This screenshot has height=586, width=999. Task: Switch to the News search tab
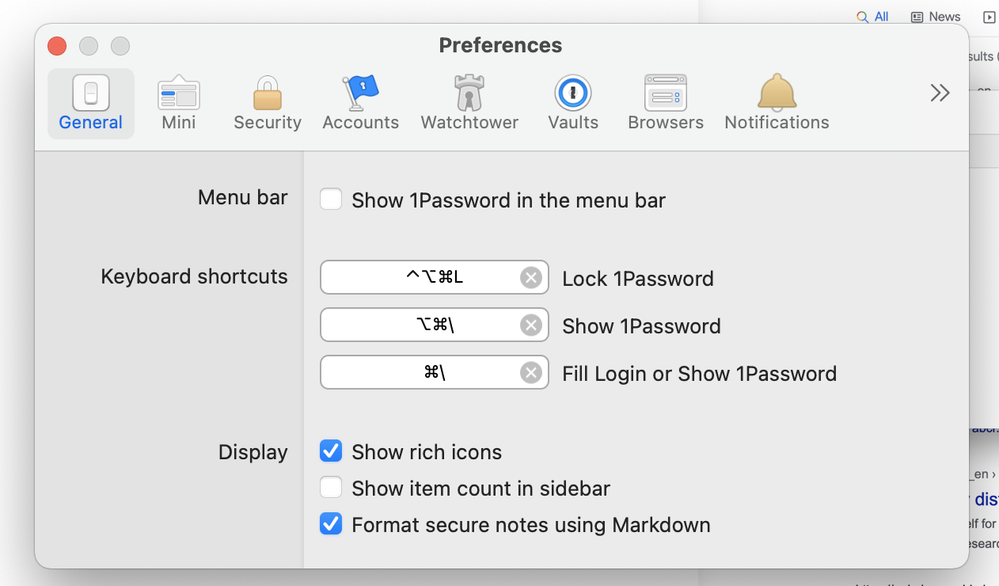tap(936, 17)
